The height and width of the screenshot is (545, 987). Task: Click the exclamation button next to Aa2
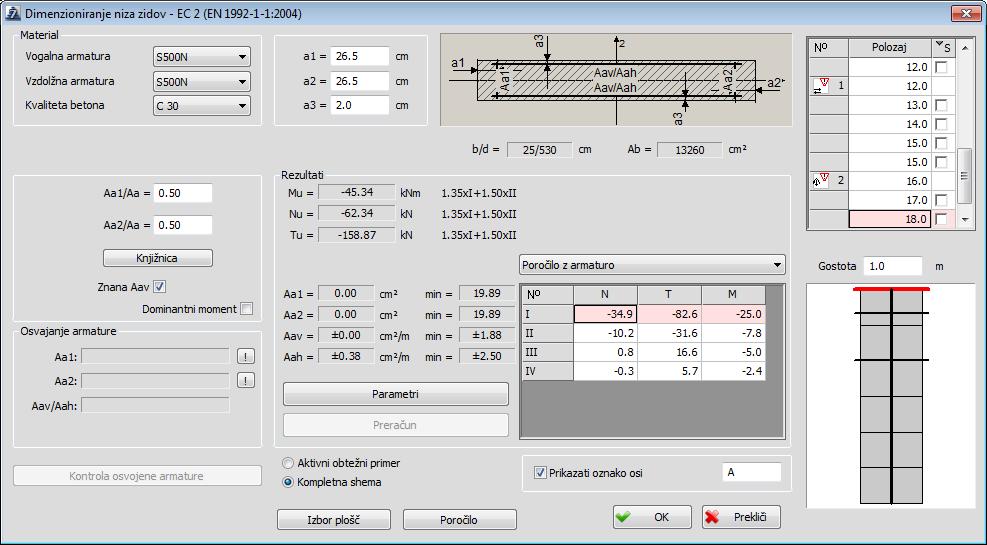245,380
